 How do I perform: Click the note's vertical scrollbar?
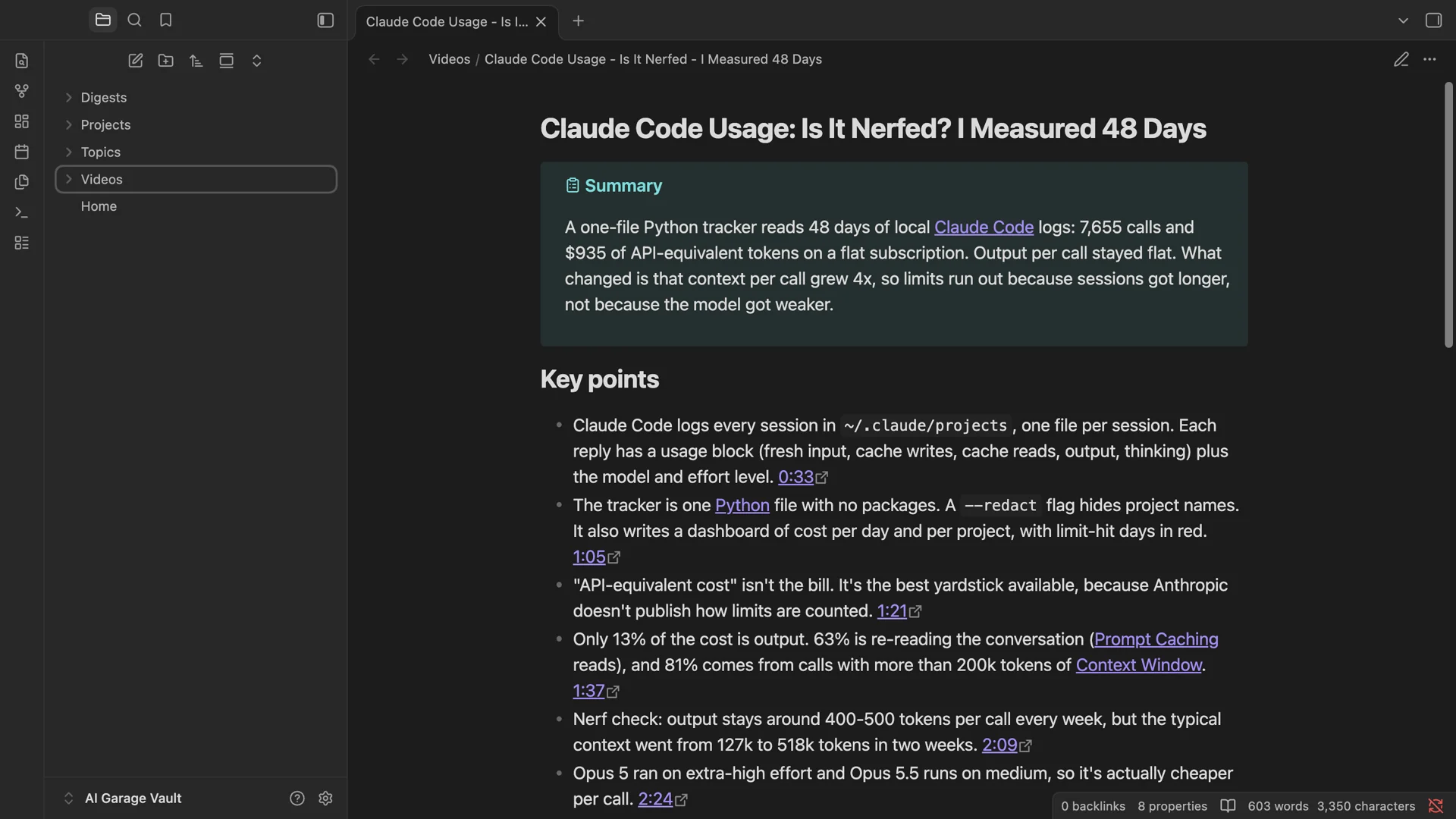coord(1448,215)
